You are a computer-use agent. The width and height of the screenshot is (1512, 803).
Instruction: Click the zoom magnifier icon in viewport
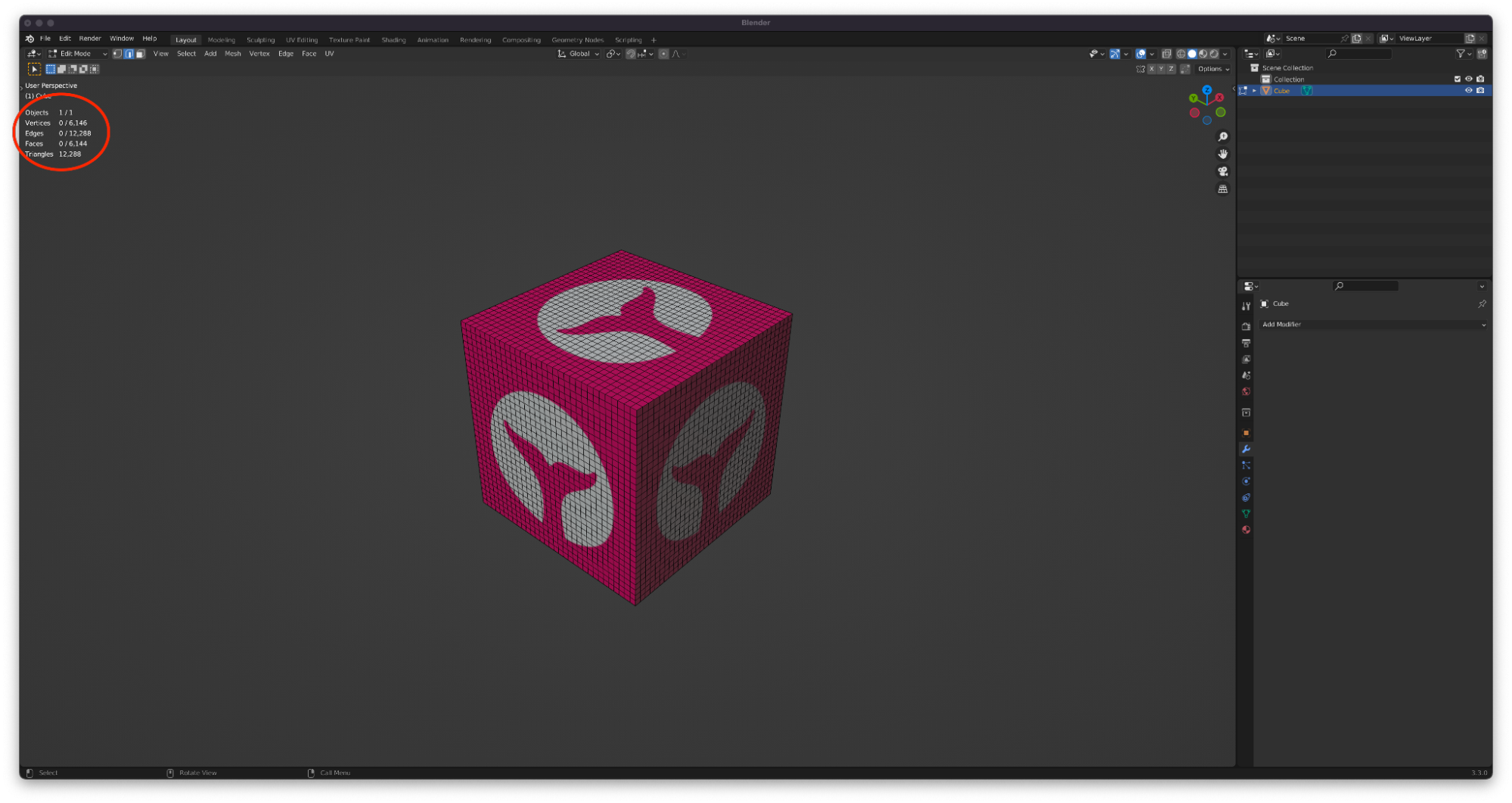(x=1222, y=137)
